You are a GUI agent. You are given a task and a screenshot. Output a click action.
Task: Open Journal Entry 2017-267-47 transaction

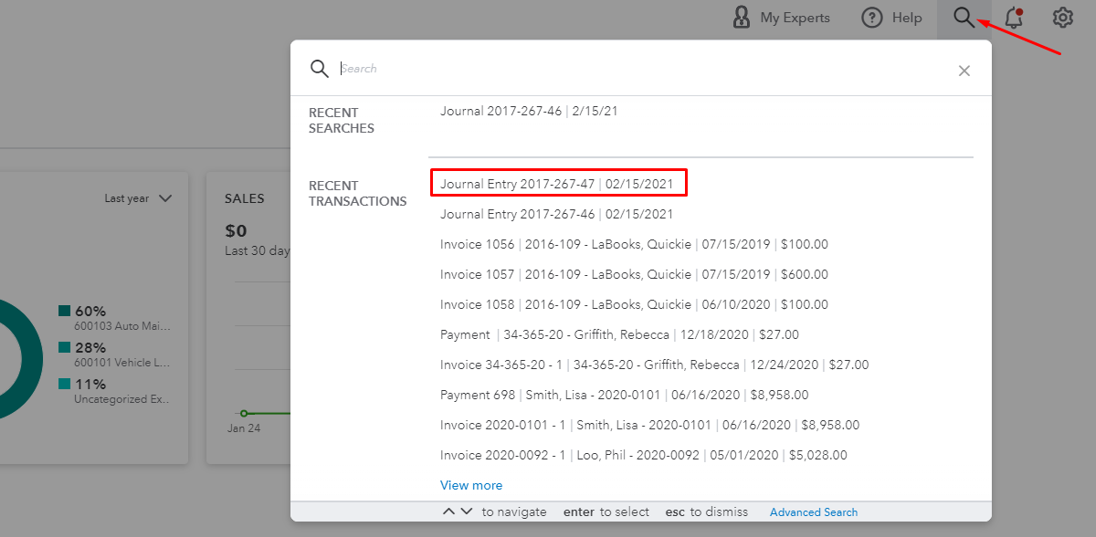tap(558, 184)
